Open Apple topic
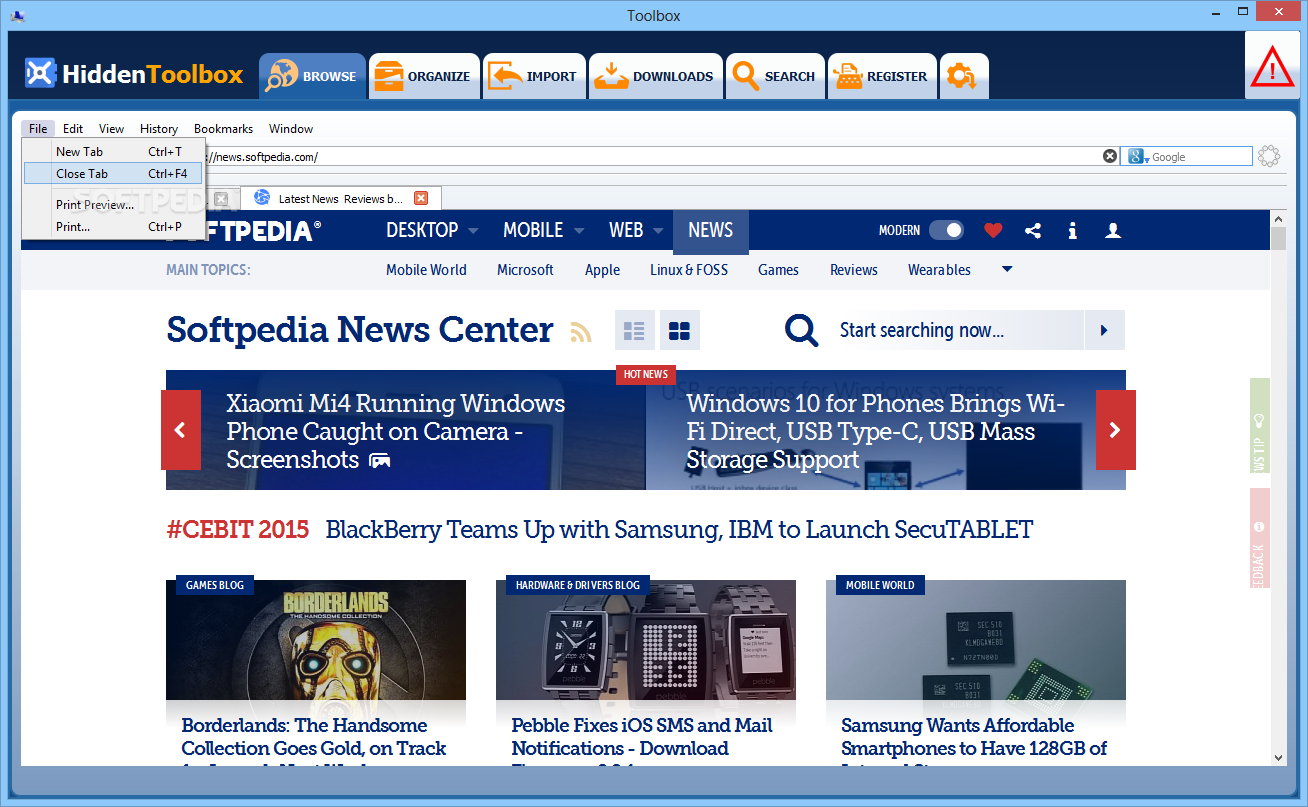The width and height of the screenshot is (1308, 807). coord(602,270)
